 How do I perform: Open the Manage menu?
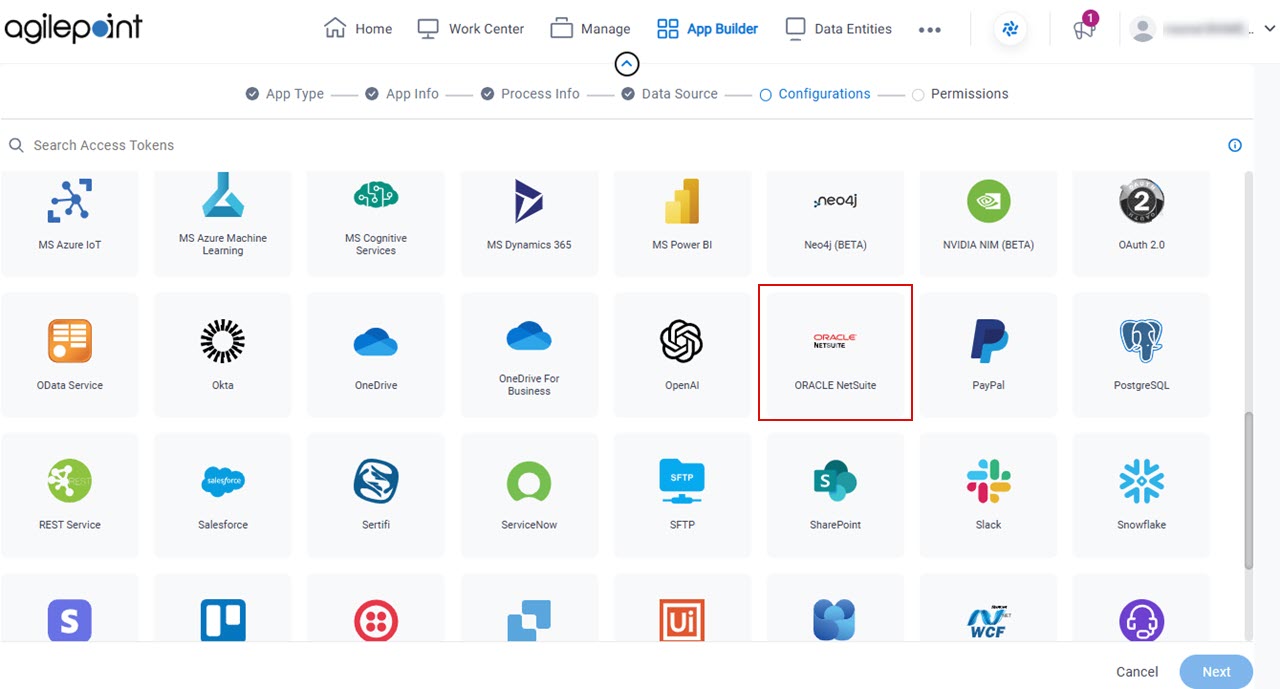(x=590, y=29)
